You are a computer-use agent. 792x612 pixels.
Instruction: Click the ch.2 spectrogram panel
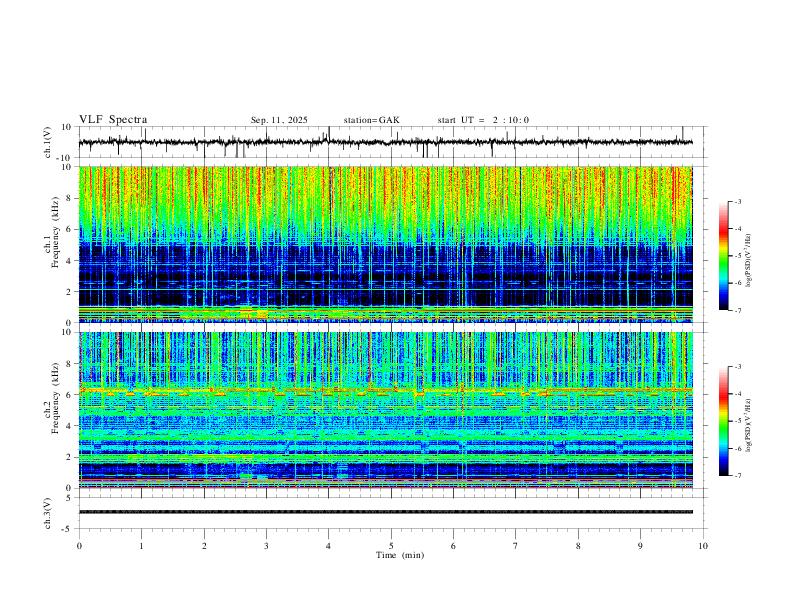coord(385,410)
